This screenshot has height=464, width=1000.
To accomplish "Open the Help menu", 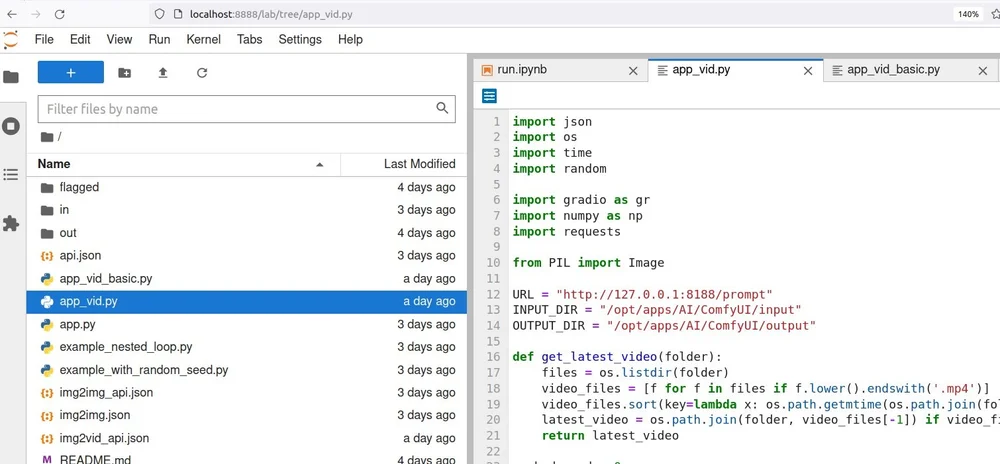I will click(350, 40).
